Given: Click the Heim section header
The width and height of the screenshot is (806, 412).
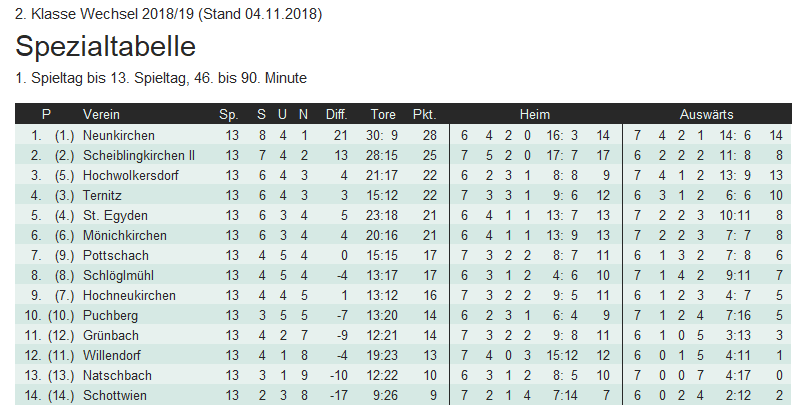Looking at the screenshot, I should tap(535, 114).
